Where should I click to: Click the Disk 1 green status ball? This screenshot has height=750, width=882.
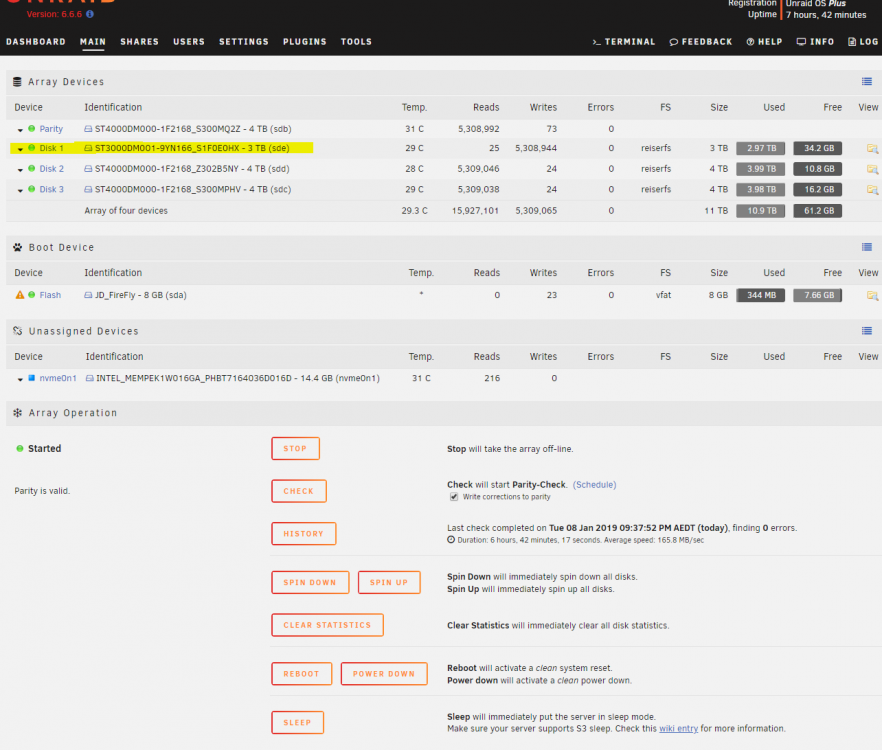click(32, 148)
